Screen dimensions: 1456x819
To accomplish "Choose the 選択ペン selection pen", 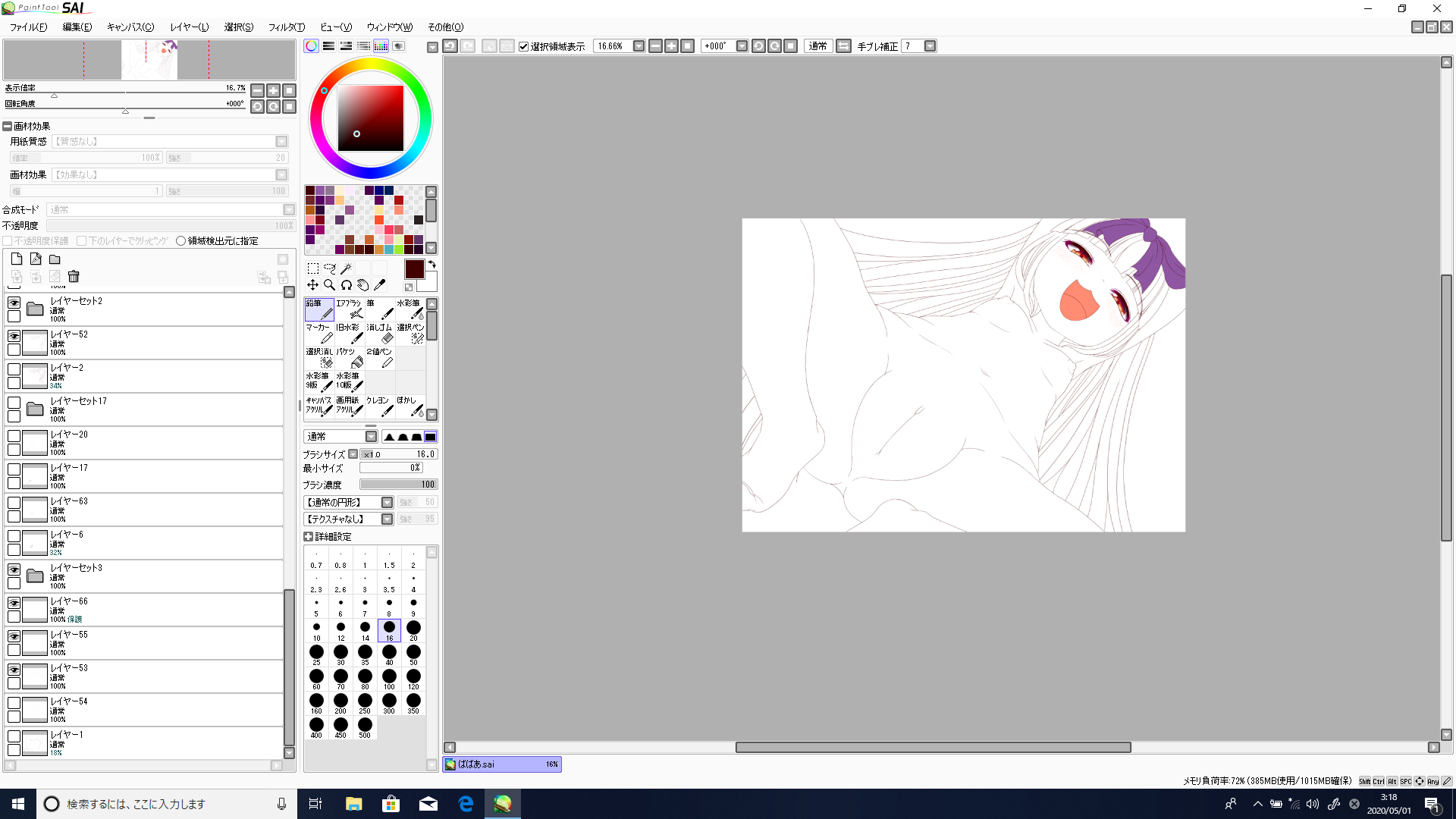I will 410,334.
